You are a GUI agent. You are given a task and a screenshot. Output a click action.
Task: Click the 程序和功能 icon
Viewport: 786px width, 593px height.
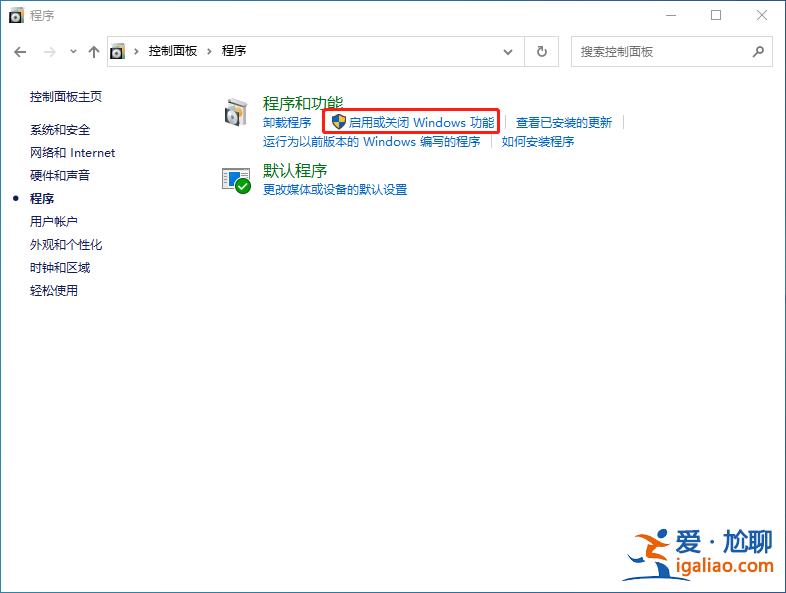236,112
